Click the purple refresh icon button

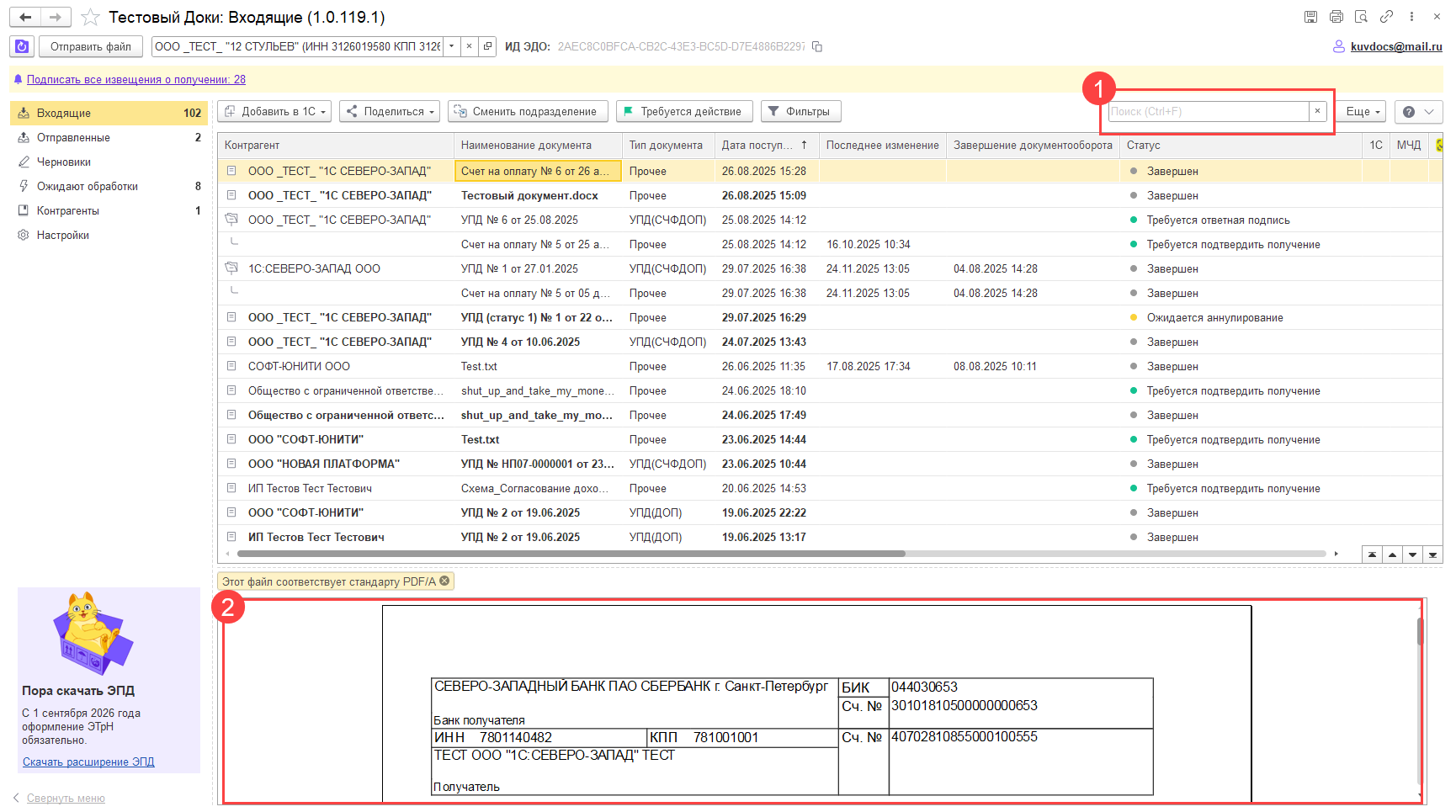[x=22, y=46]
